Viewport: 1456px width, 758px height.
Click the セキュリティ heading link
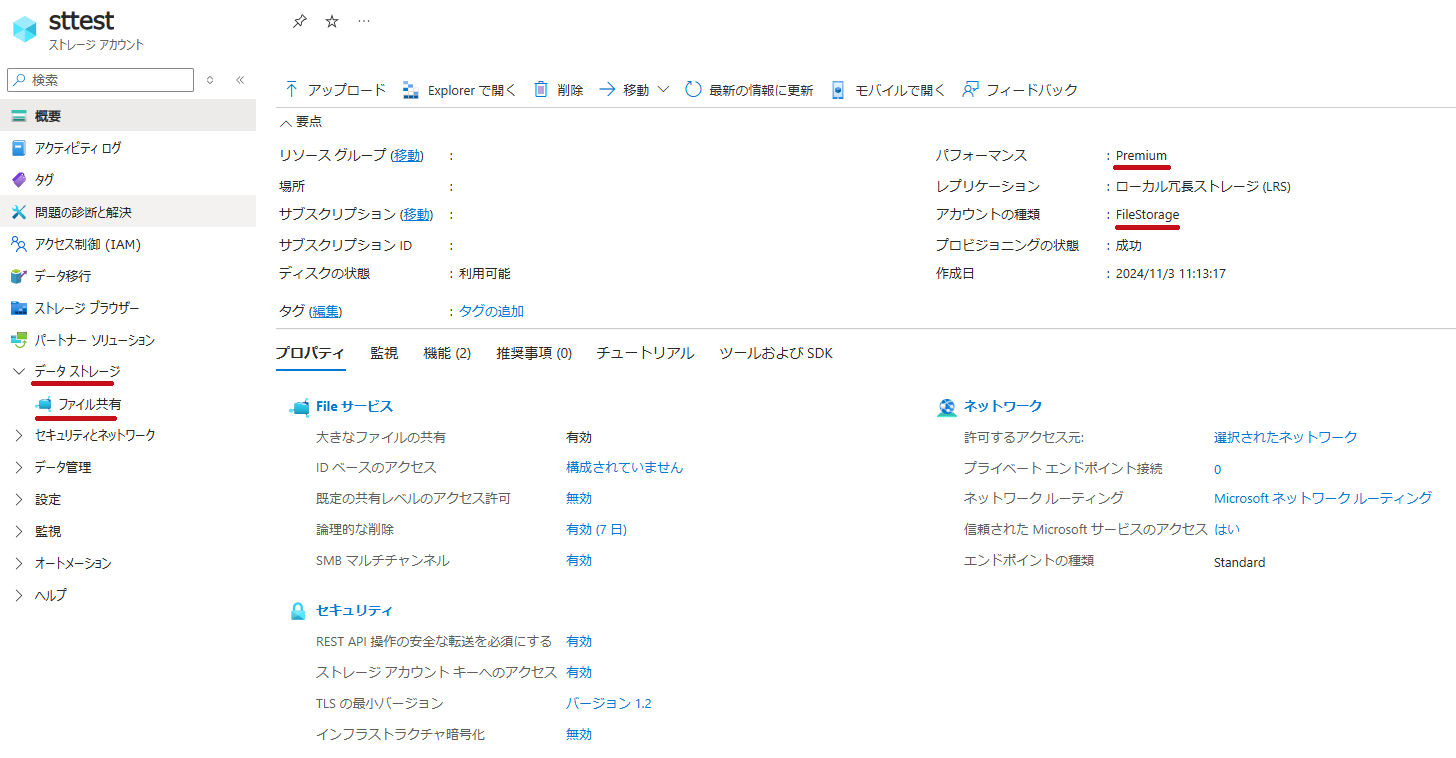pyautogui.click(x=354, y=610)
